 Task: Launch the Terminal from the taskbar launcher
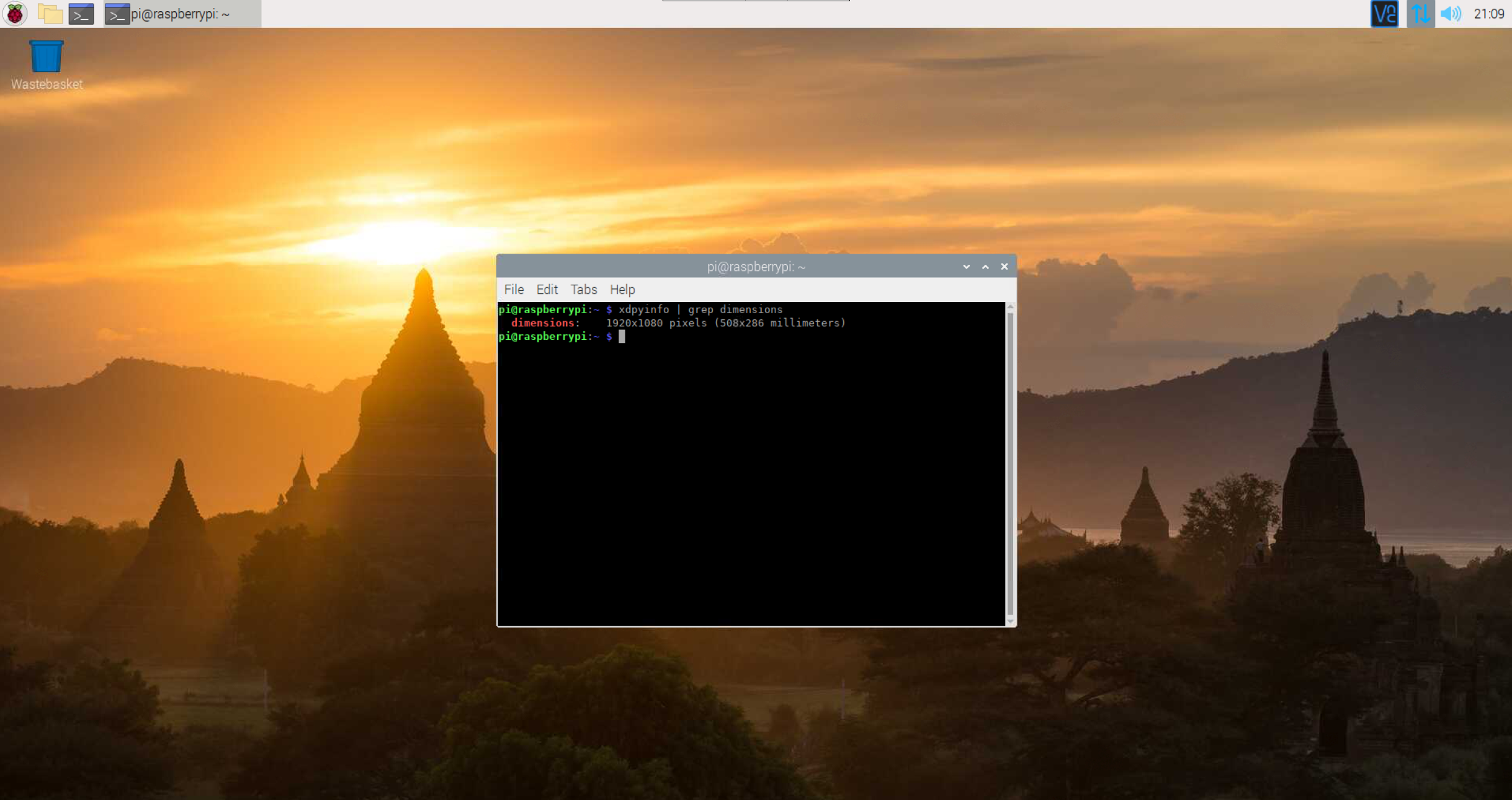click(81, 13)
